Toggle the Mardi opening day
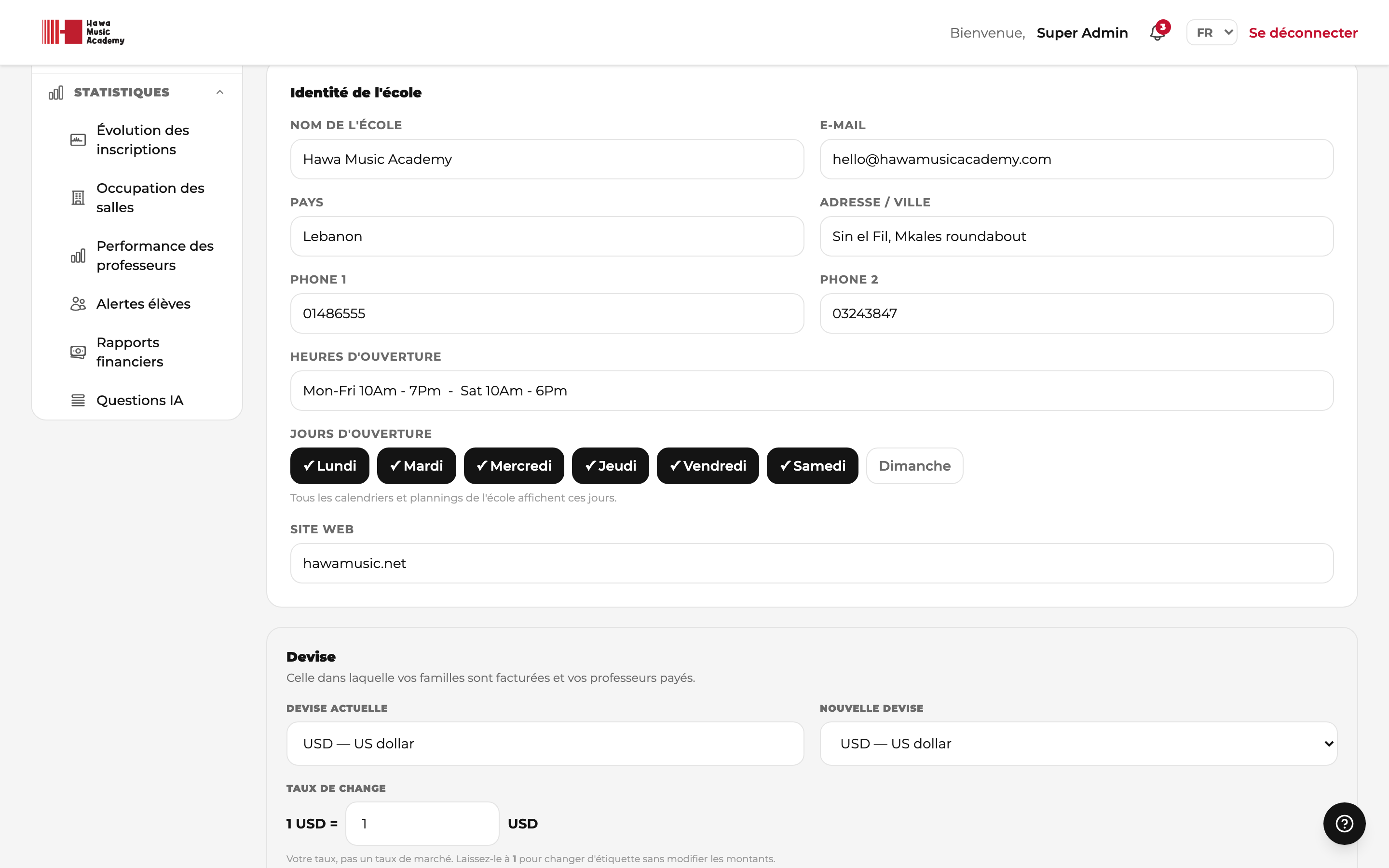Viewport: 1389px width, 868px height. point(416,465)
